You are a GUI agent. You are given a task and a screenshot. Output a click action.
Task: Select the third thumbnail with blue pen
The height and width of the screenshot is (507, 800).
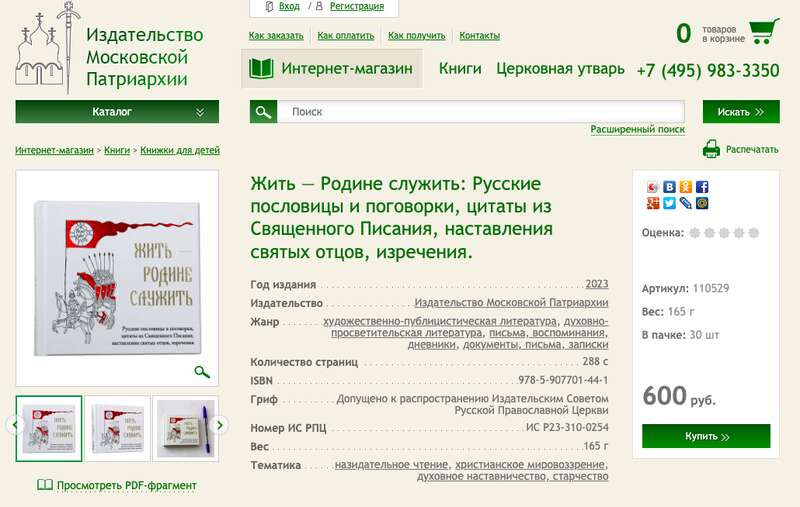(186, 428)
